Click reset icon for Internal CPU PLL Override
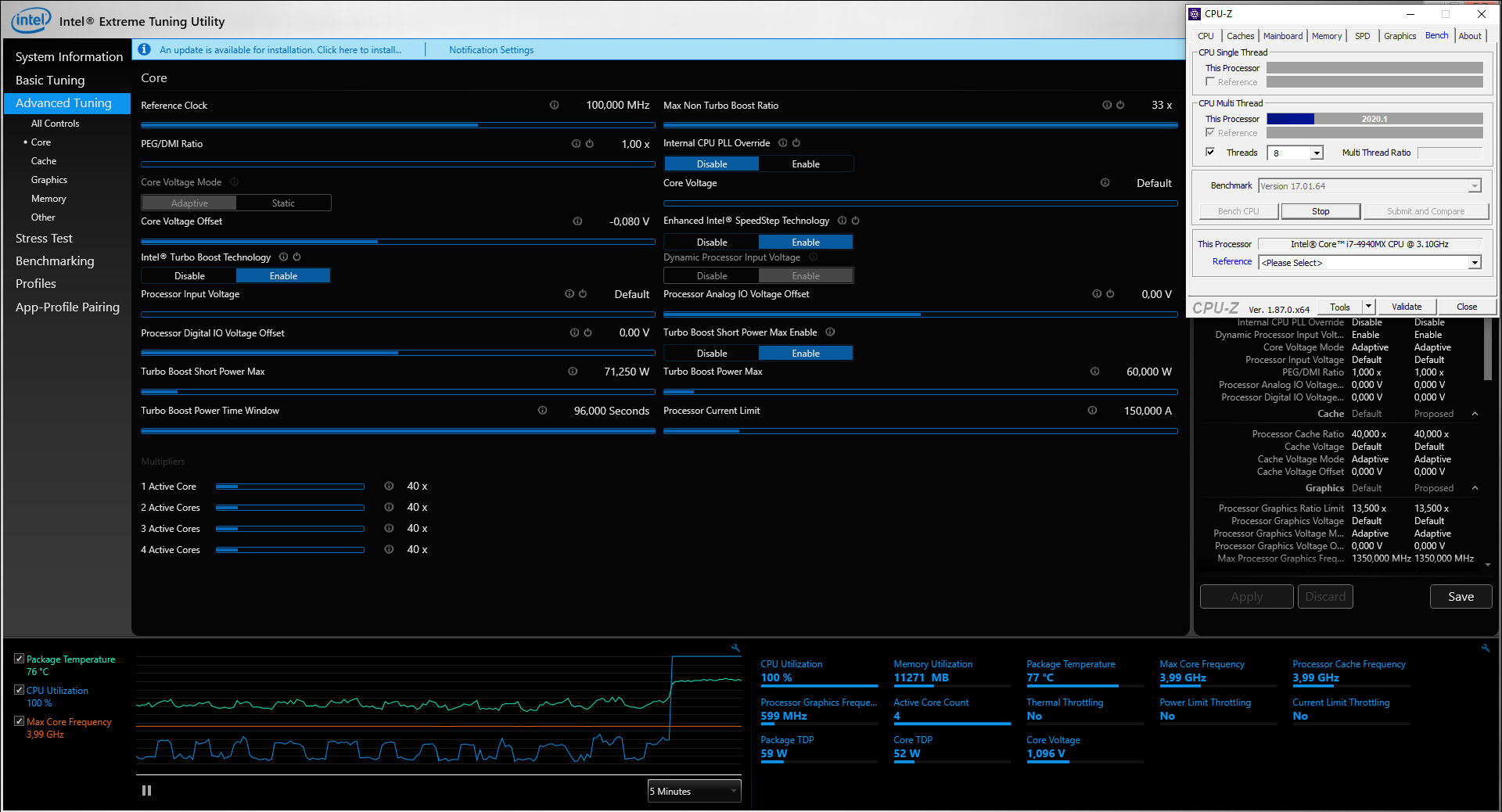 pos(796,143)
